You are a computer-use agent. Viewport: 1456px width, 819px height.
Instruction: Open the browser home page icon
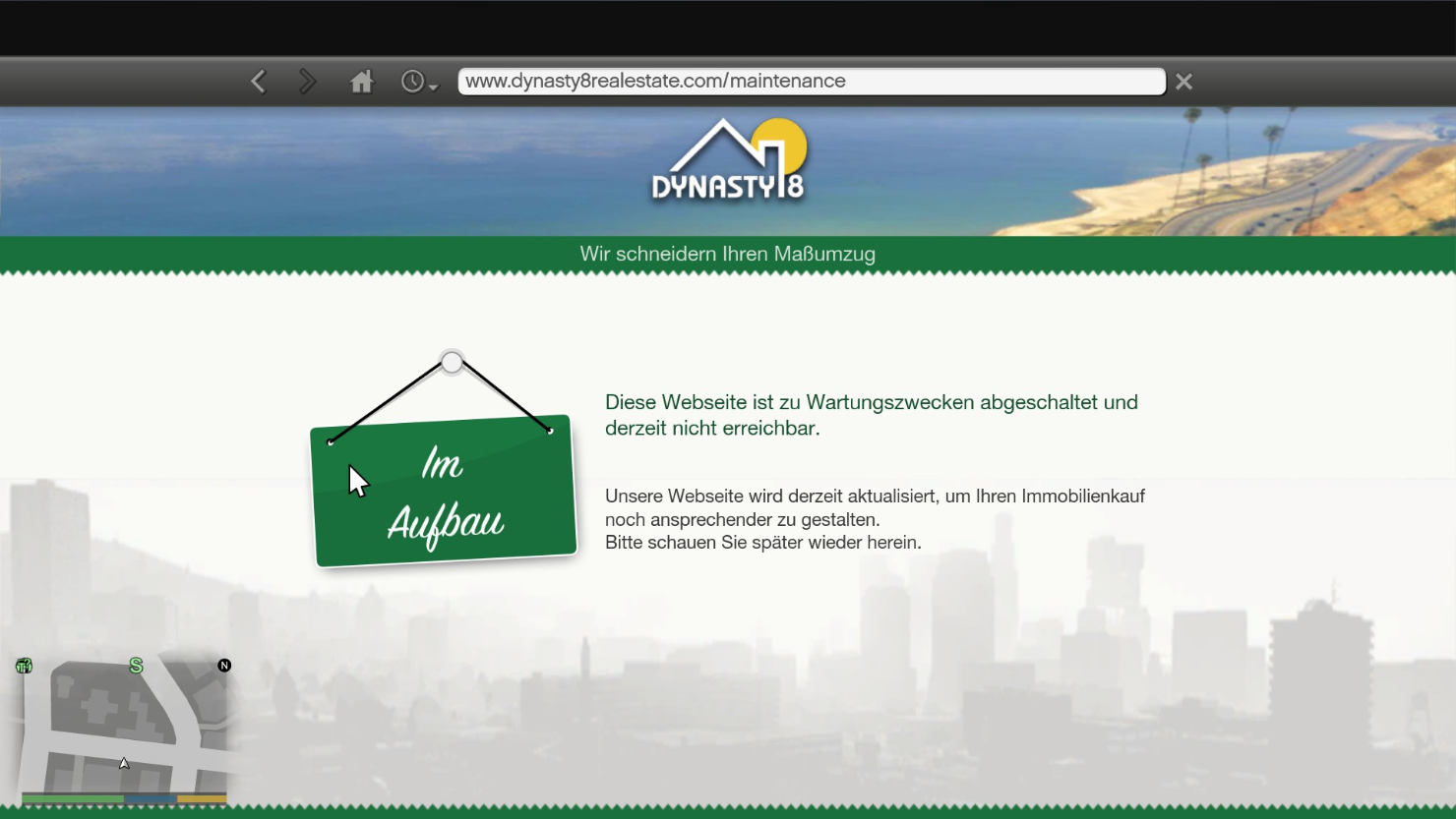coord(361,81)
